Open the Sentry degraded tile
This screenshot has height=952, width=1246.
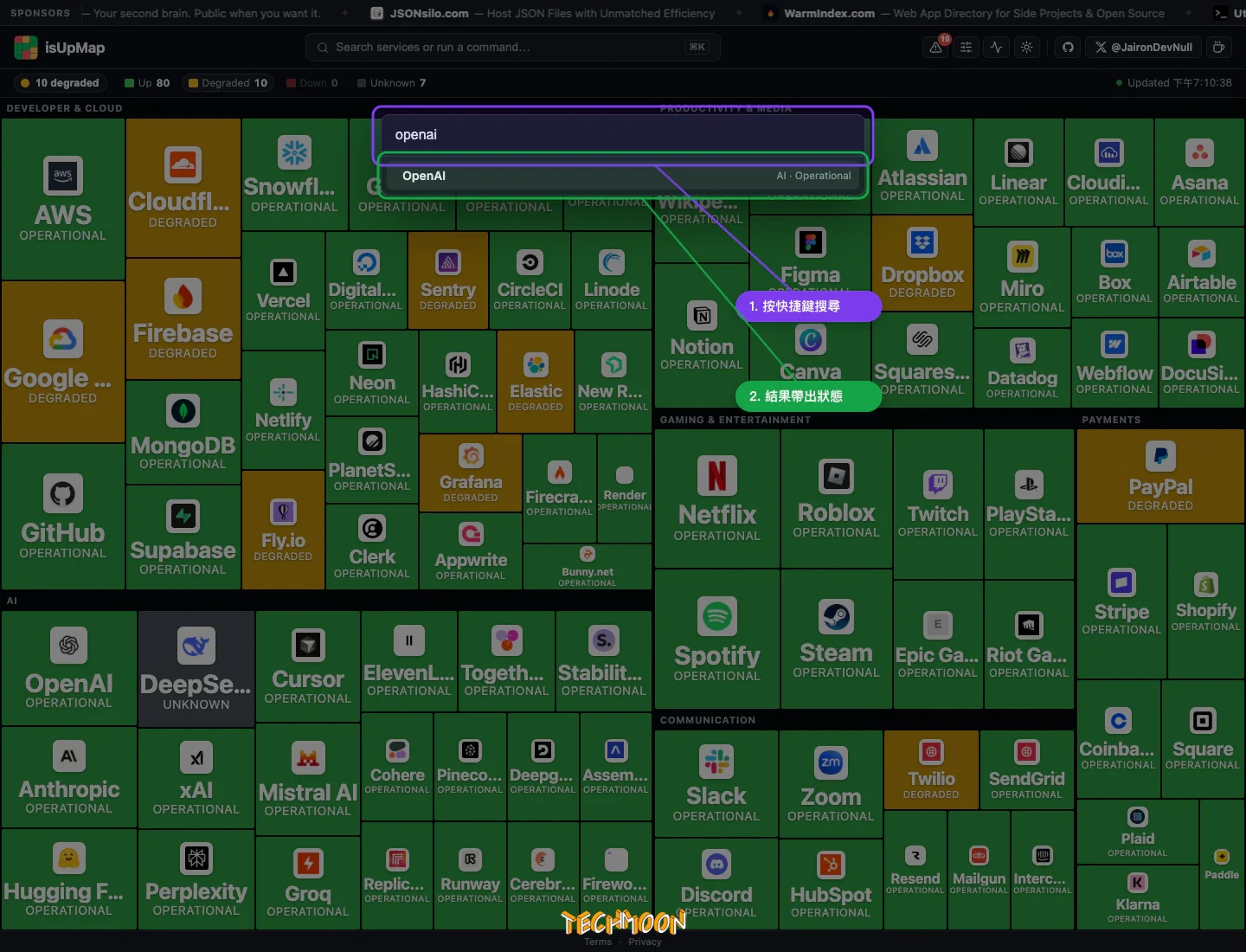tap(448, 280)
